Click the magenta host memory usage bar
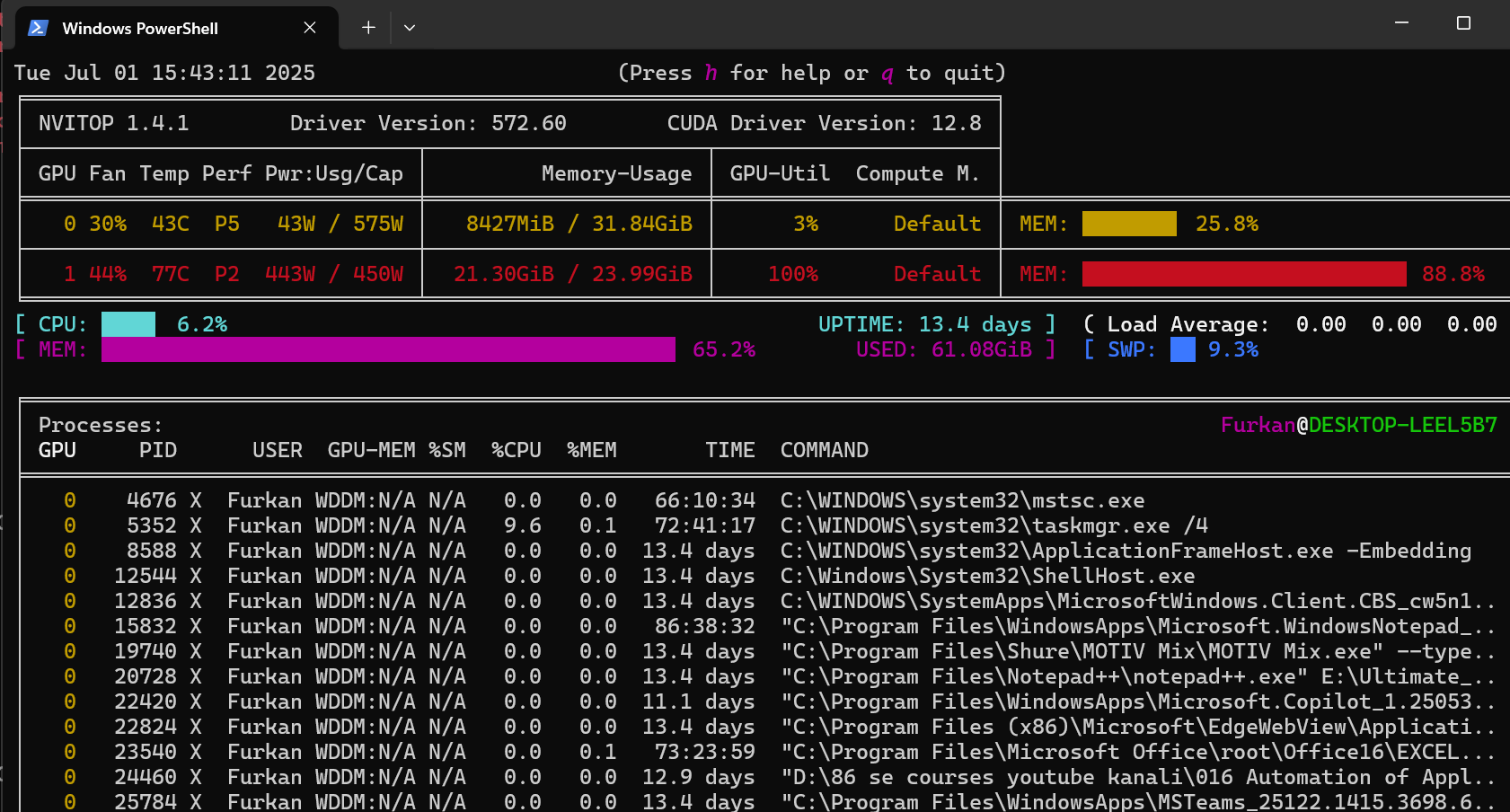This screenshot has height=812, width=1510. tap(388, 349)
